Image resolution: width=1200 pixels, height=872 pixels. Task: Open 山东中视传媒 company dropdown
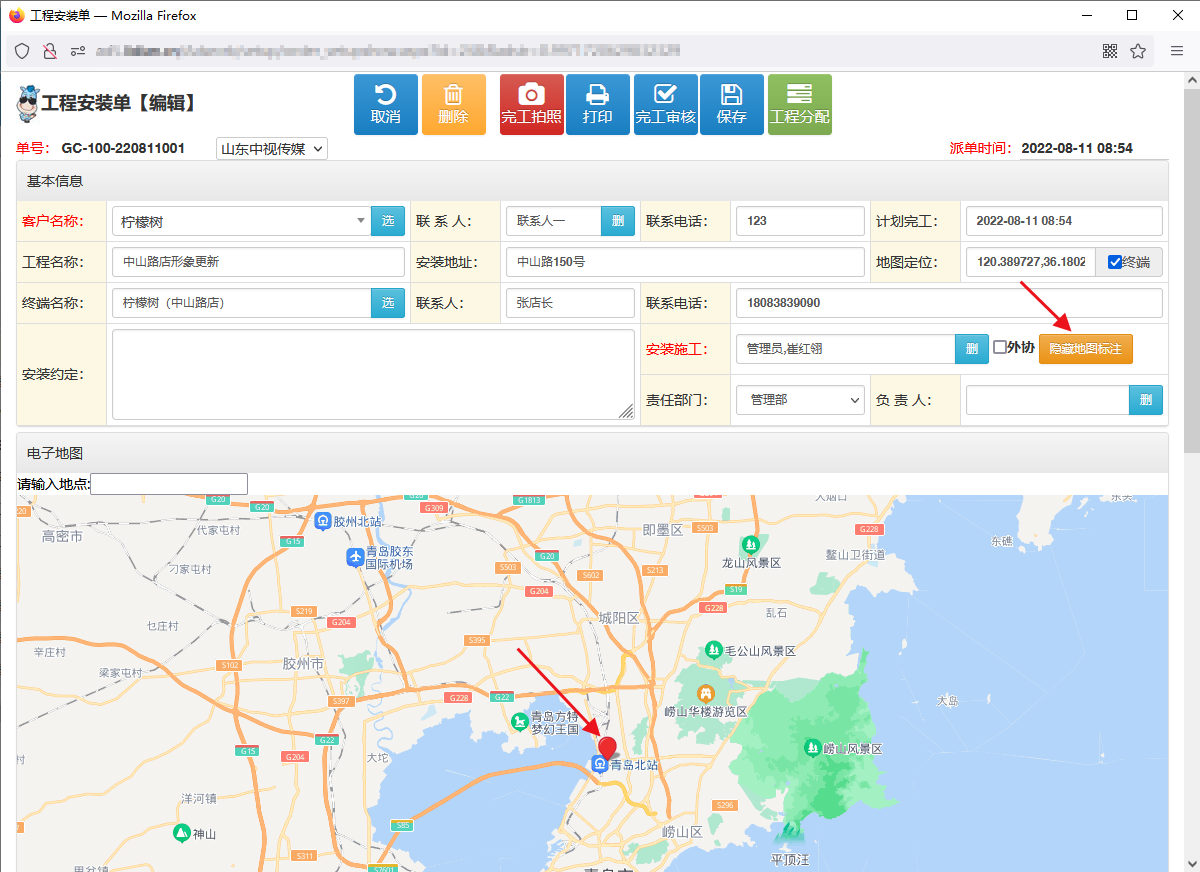(x=272, y=149)
